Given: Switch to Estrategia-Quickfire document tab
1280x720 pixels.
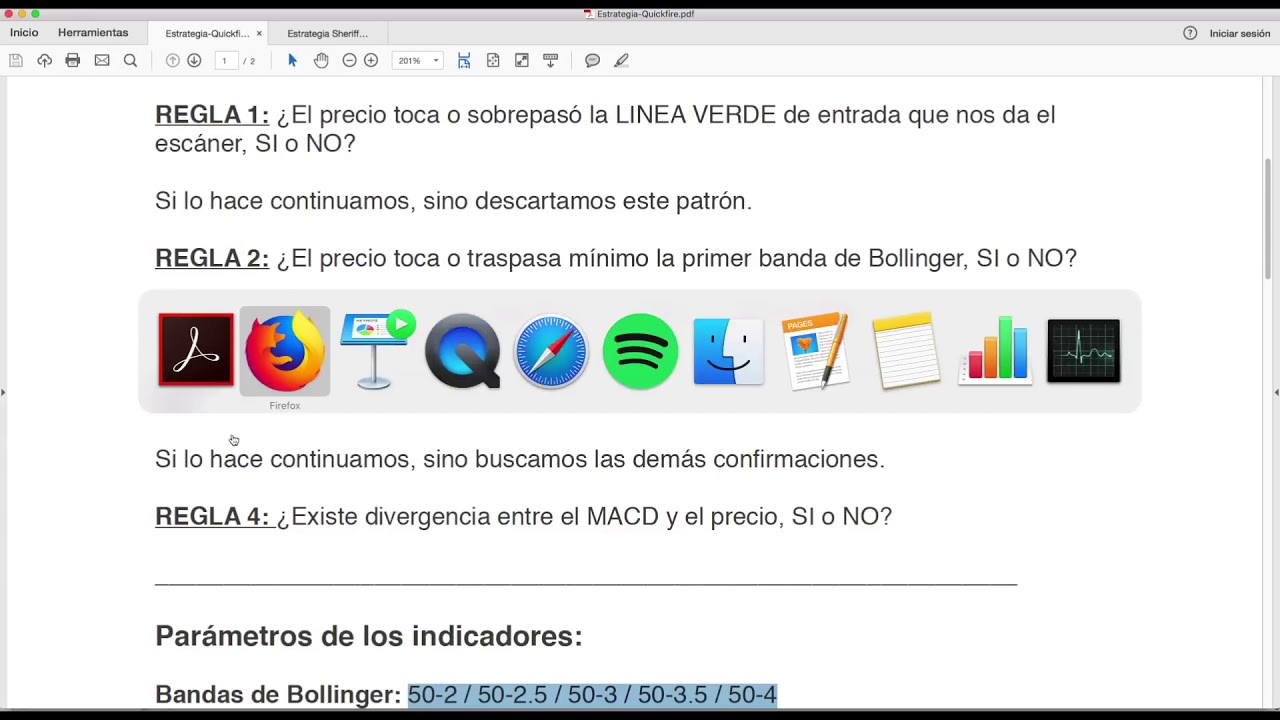Looking at the screenshot, I should tap(207, 34).
